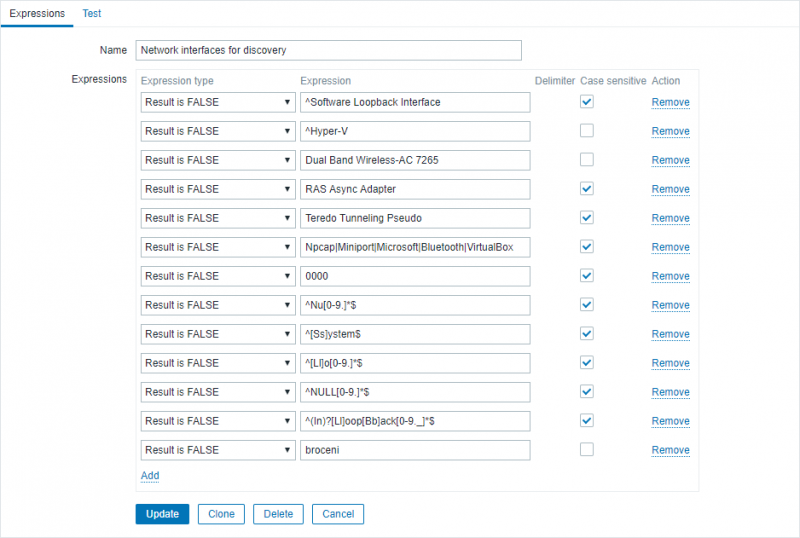Delete this regular expression
This screenshot has height=538, width=800.
(278, 514)
